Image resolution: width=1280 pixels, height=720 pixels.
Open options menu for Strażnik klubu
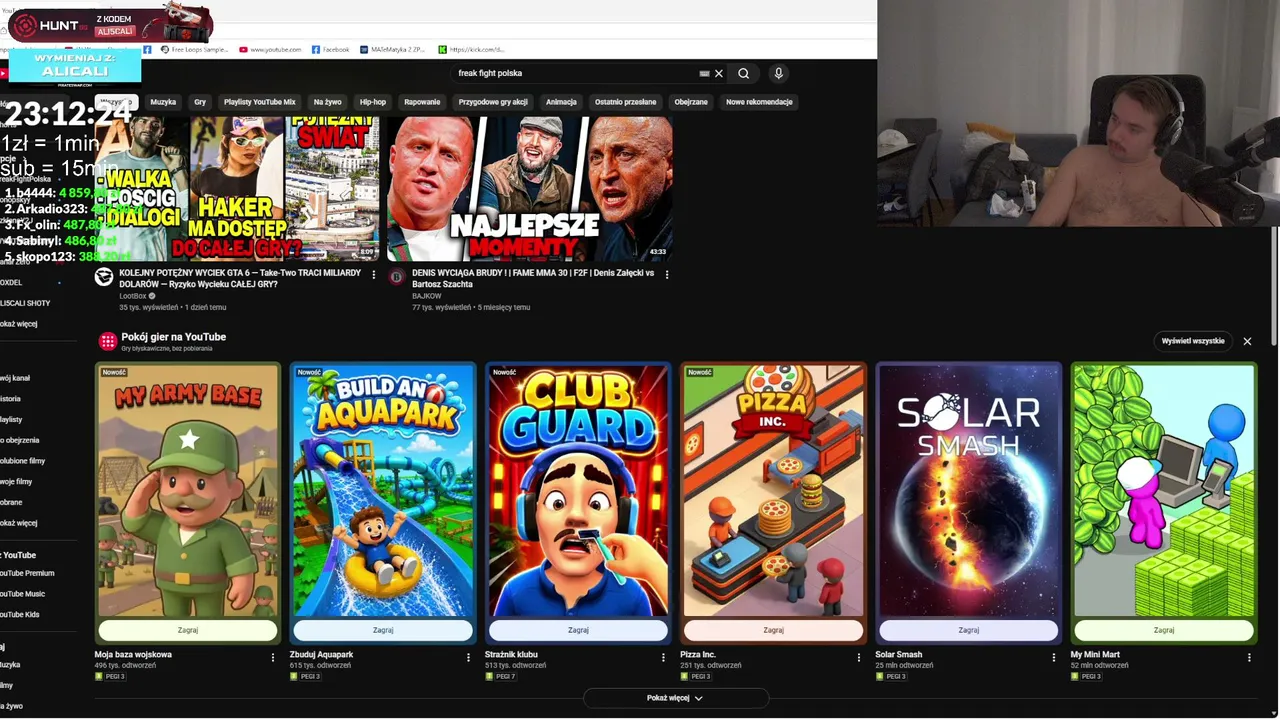point(663,657)
